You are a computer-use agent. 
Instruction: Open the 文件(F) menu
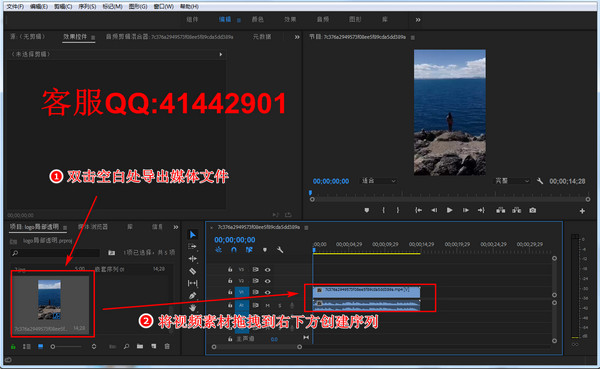[x=15, y=7]
